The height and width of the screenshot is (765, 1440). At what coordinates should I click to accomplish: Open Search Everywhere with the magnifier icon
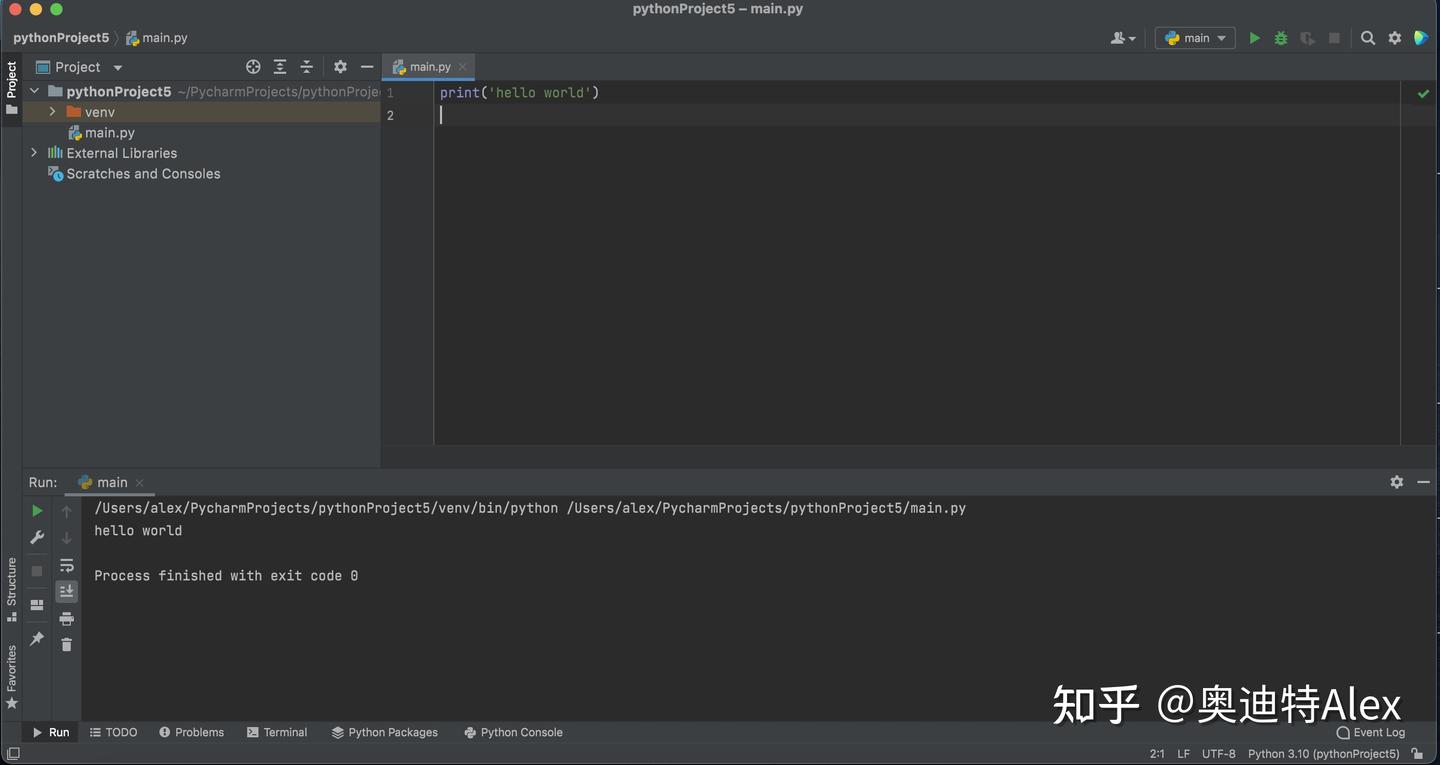[x=1368, y=37]
